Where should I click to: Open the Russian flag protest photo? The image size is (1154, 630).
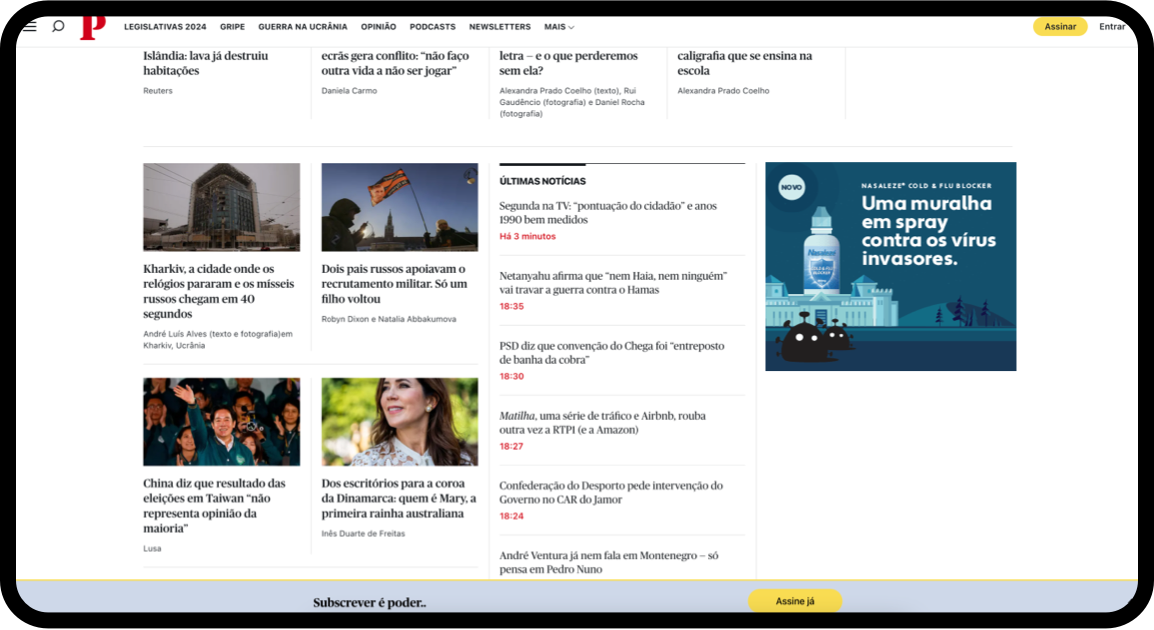399,207
